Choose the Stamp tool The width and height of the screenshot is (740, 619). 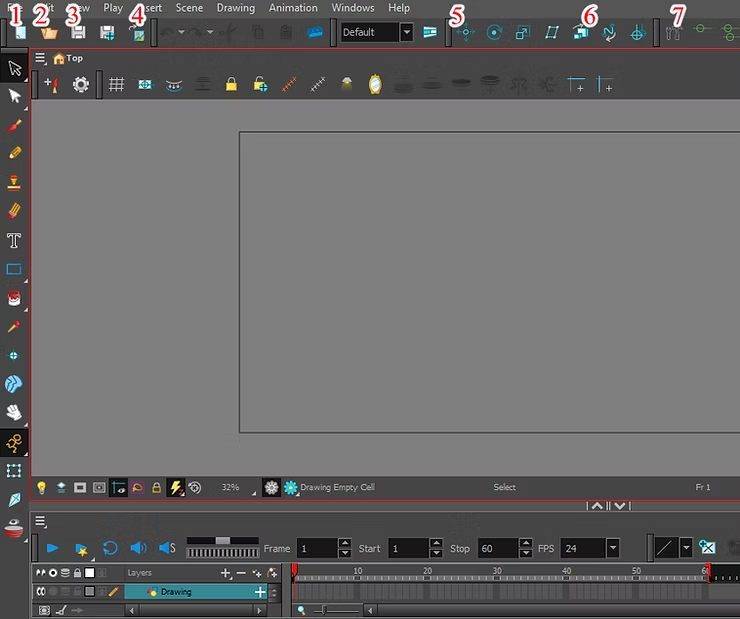pos(14,182)
